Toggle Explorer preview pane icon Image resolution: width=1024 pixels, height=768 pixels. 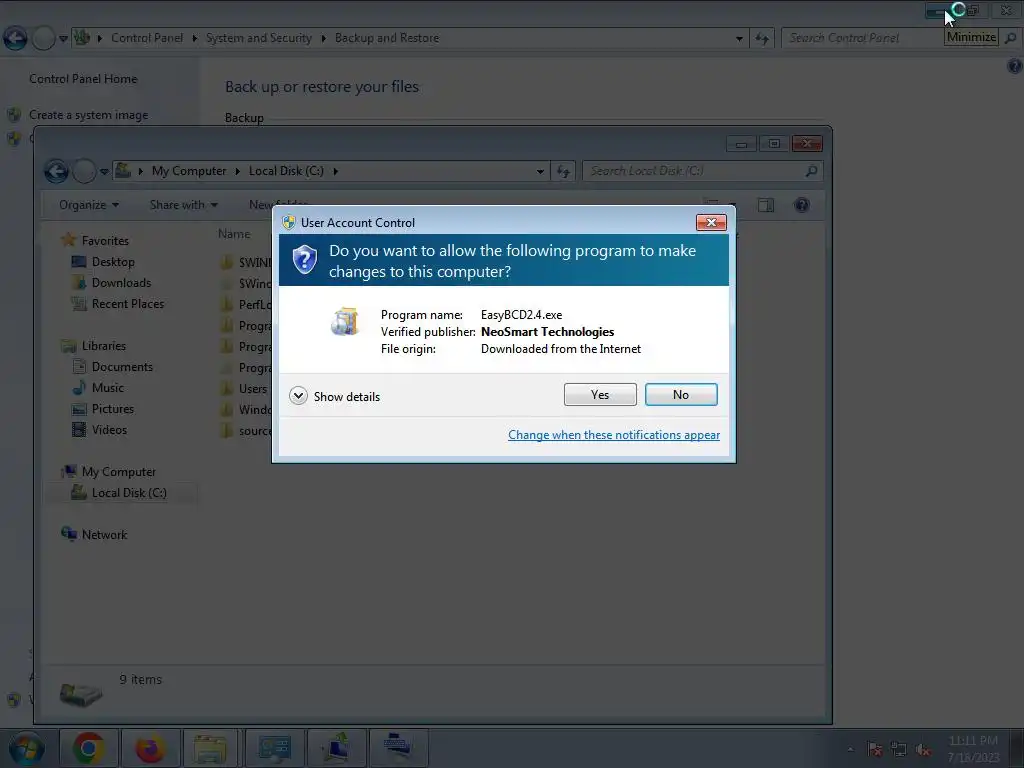pyautogui.click(x=766, y=206)
